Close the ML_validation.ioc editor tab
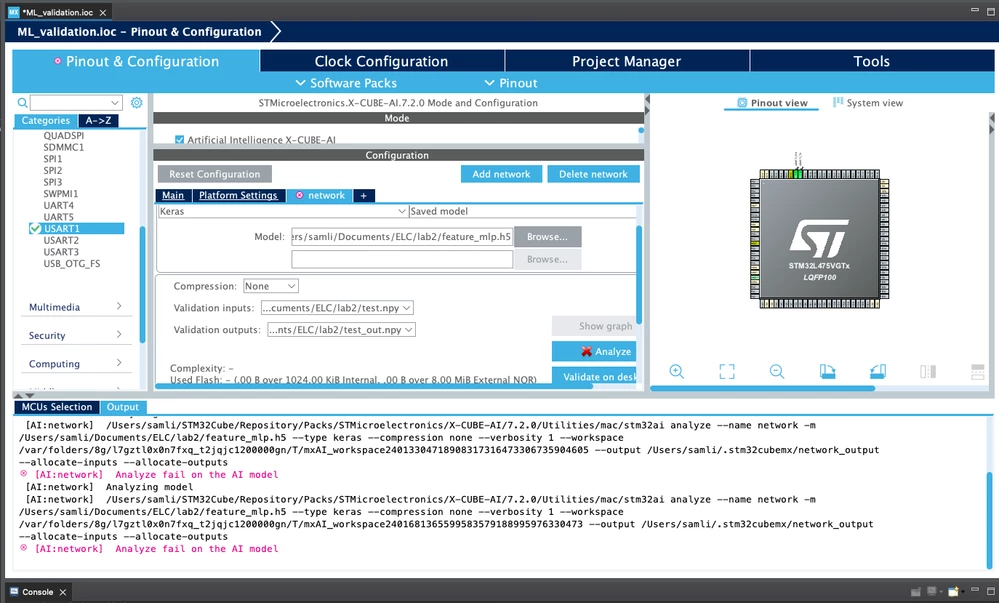999x603 pixels. (103, 12)
